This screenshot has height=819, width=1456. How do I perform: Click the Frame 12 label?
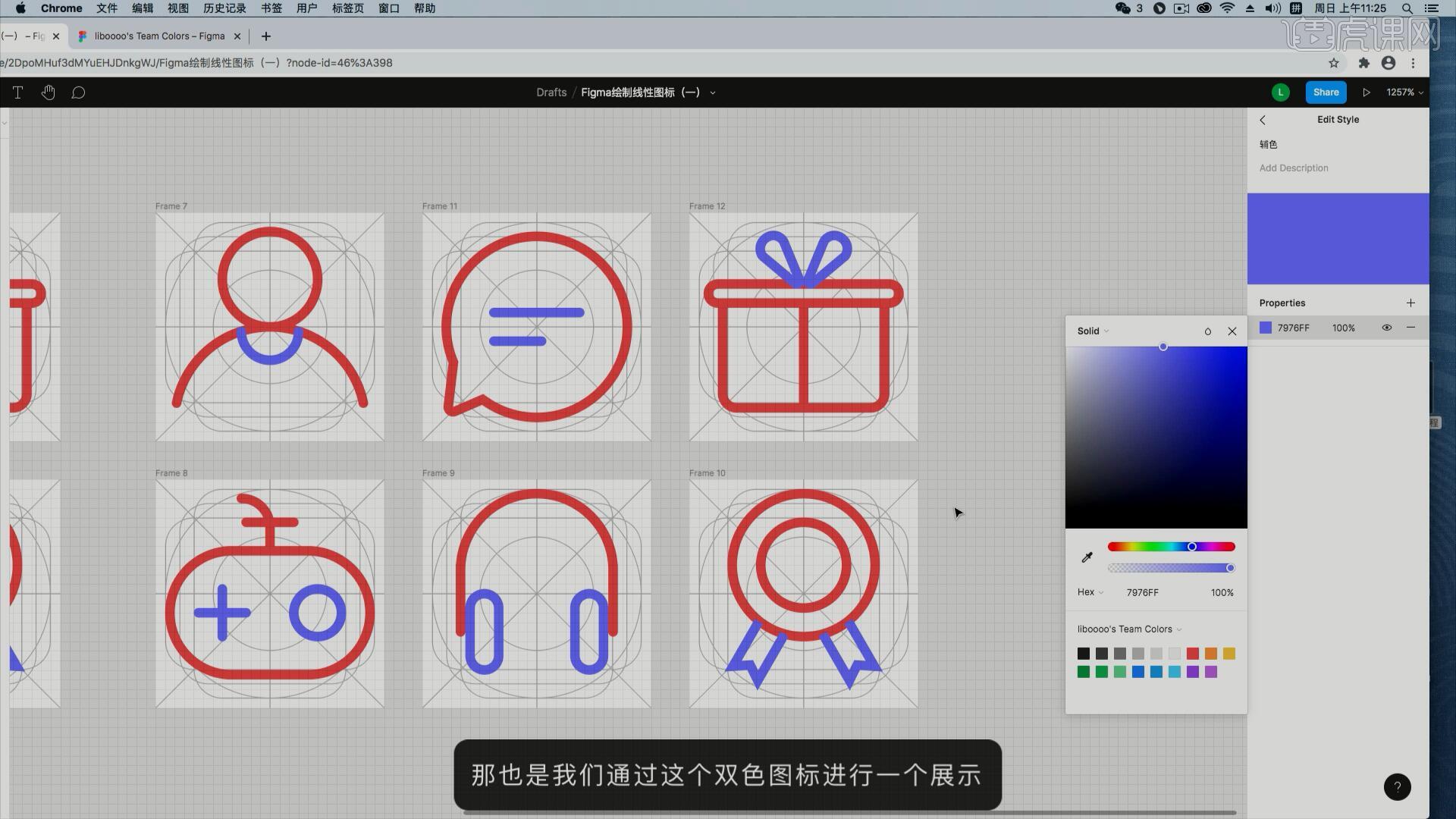click(x=707, y=206)
